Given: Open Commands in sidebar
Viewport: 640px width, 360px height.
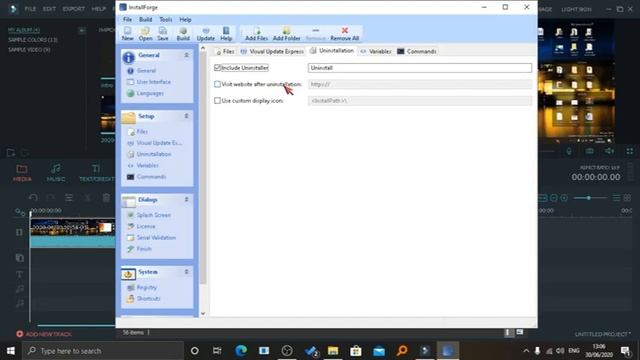Looking at the screenshot, I should [x=147, y=177].
